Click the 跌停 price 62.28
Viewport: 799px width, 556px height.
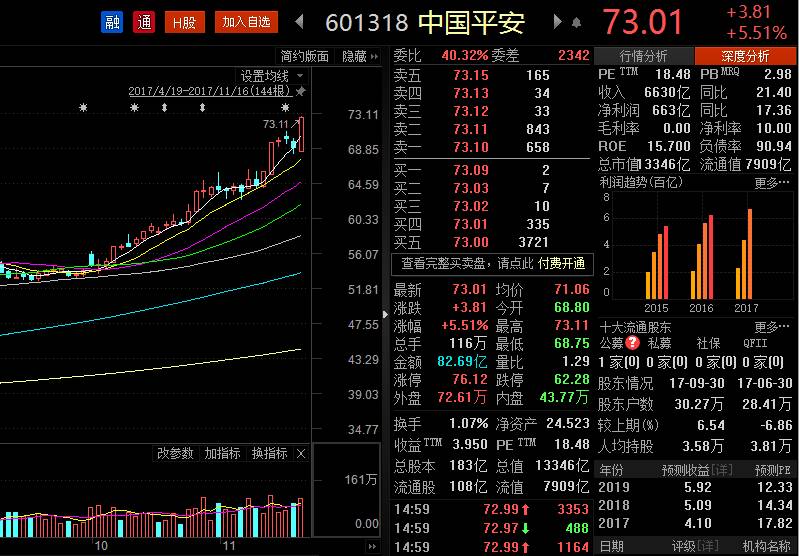click(x=572, y=380)
